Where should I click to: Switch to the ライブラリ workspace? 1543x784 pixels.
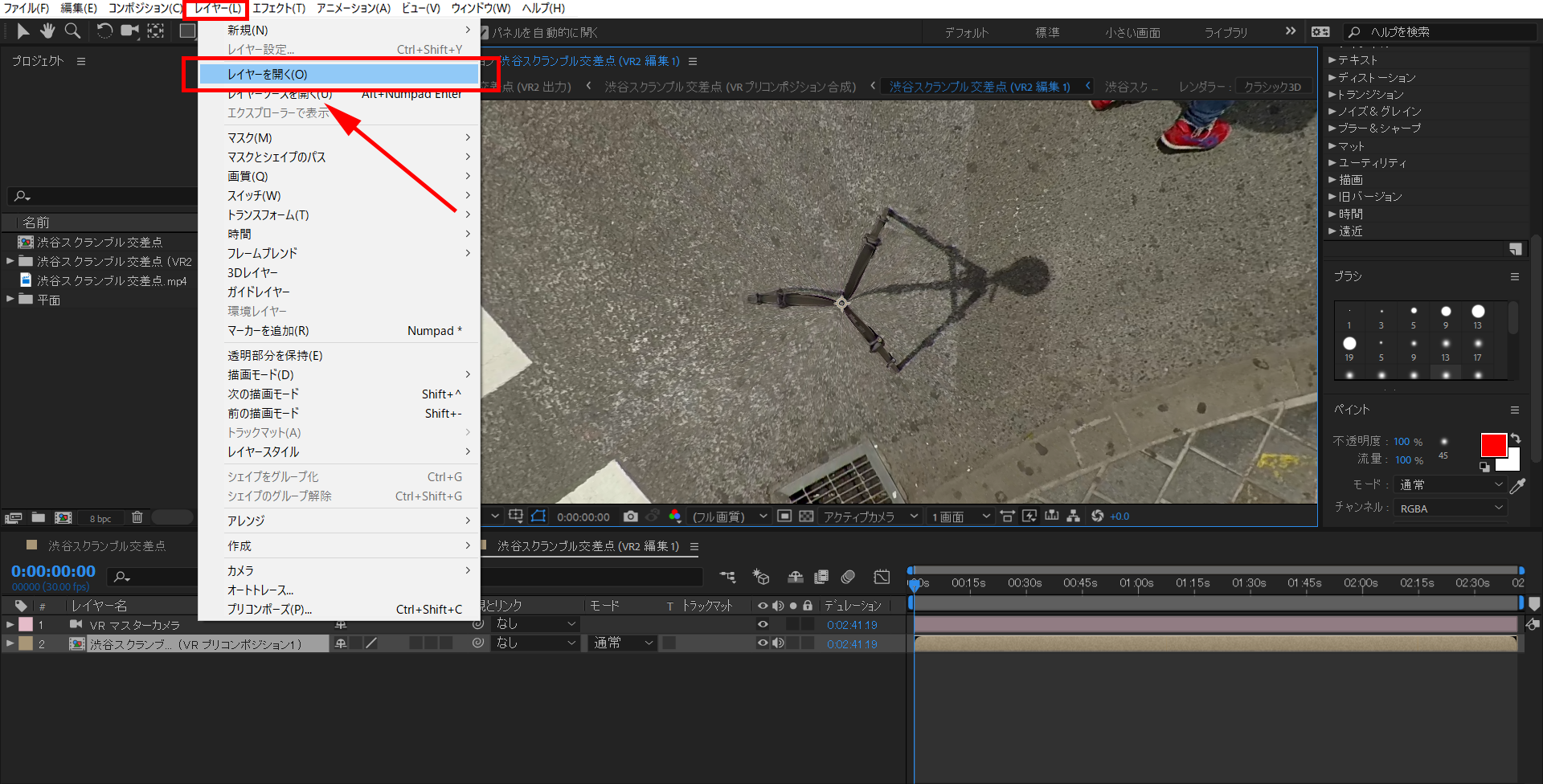[1226, 32]
